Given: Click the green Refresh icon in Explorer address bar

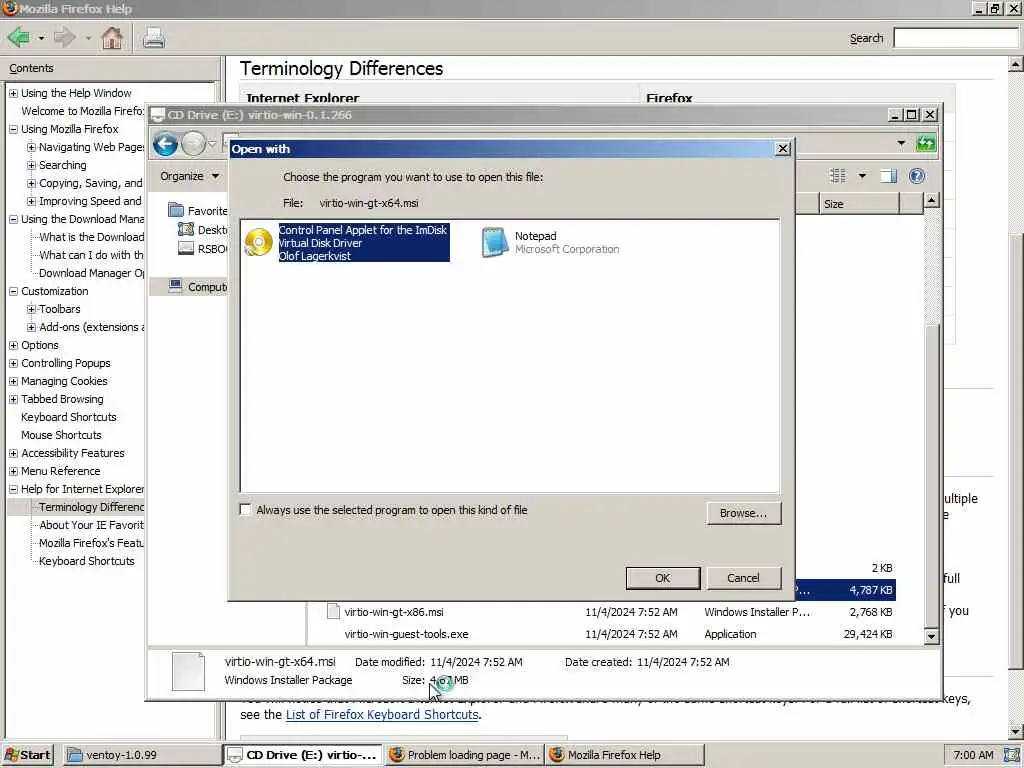Looking at the screenshot, I should pos(926,143).
